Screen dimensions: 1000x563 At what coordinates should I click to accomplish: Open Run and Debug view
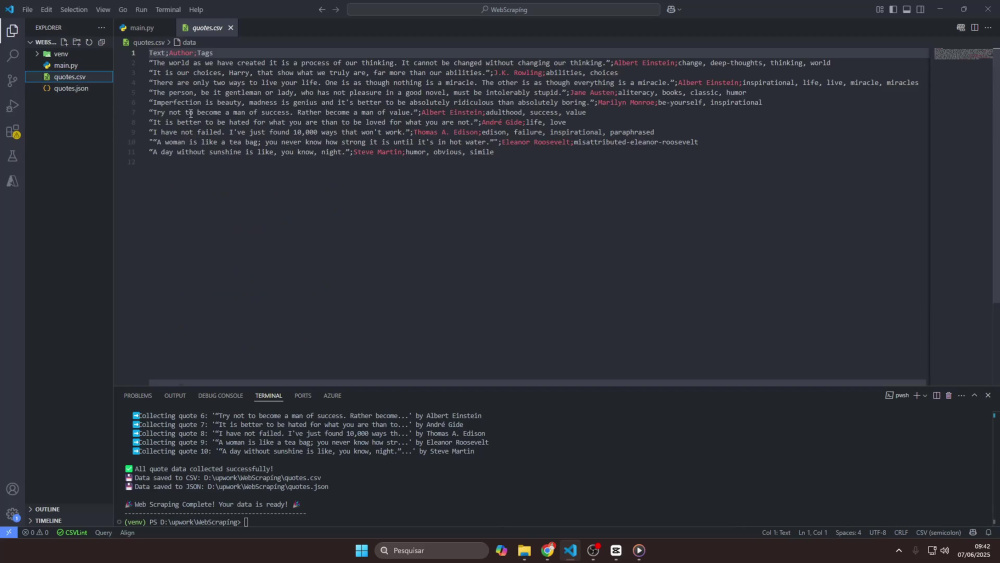12,106
